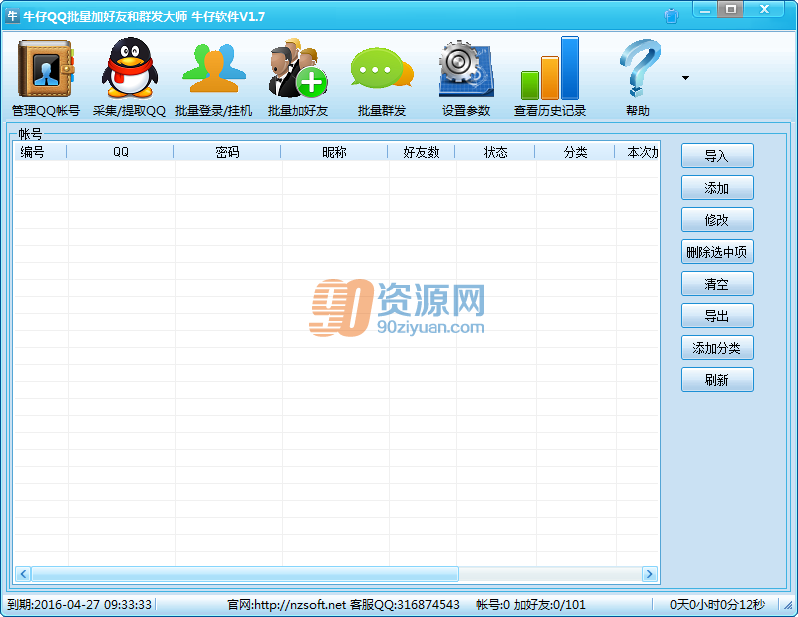Viewport: 798px width, 617px height.
Task: Click the 添加 button
Action: [717, 188]
